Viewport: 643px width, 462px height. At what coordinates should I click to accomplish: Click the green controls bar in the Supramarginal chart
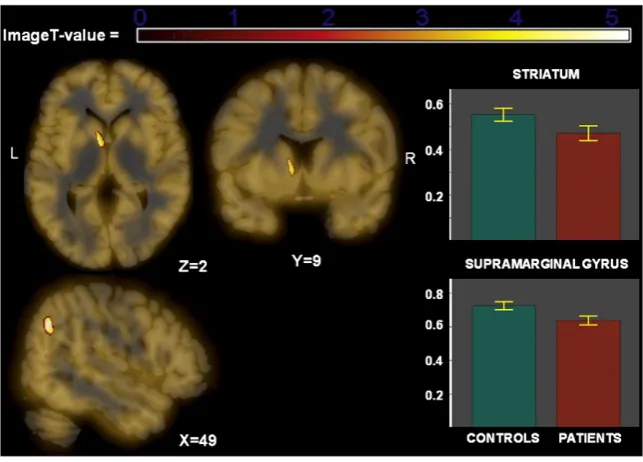[x=504, y=366]
